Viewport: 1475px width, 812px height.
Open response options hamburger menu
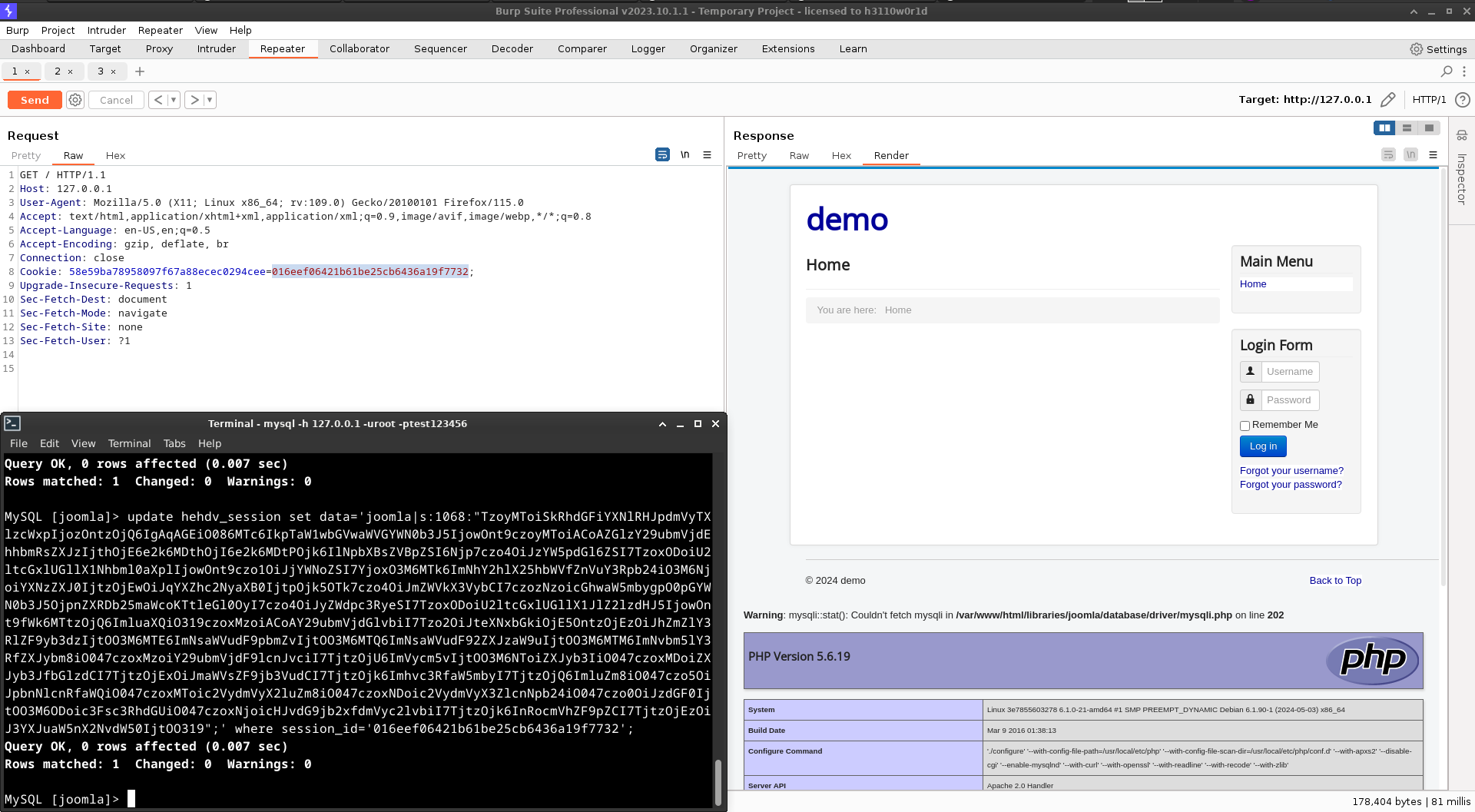click(1433, 154)
